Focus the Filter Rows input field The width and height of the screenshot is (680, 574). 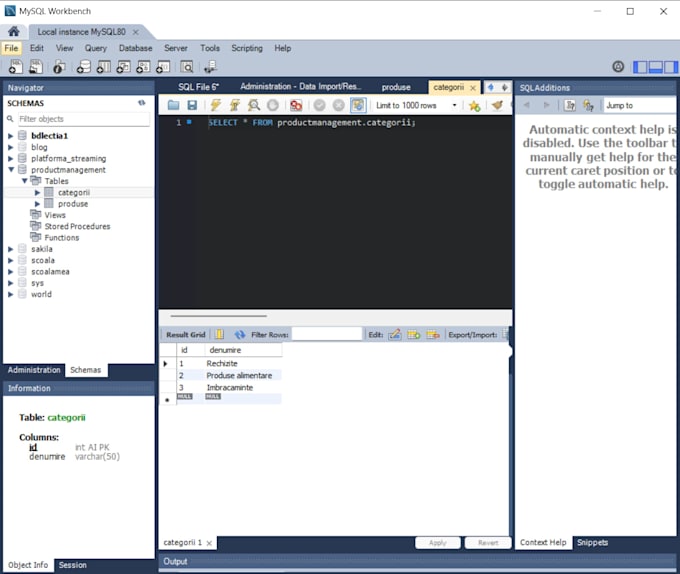click(x=327, y=334)
